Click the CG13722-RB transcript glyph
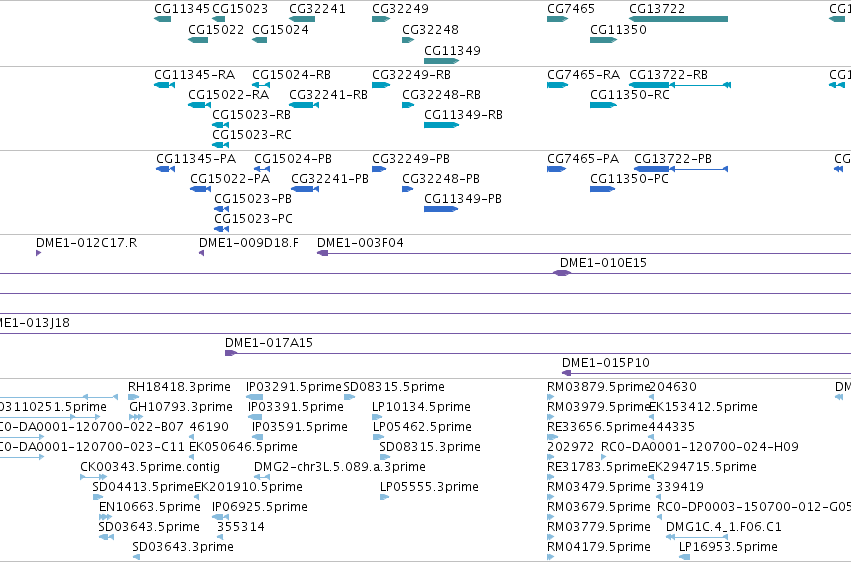 tap(680, 85)
